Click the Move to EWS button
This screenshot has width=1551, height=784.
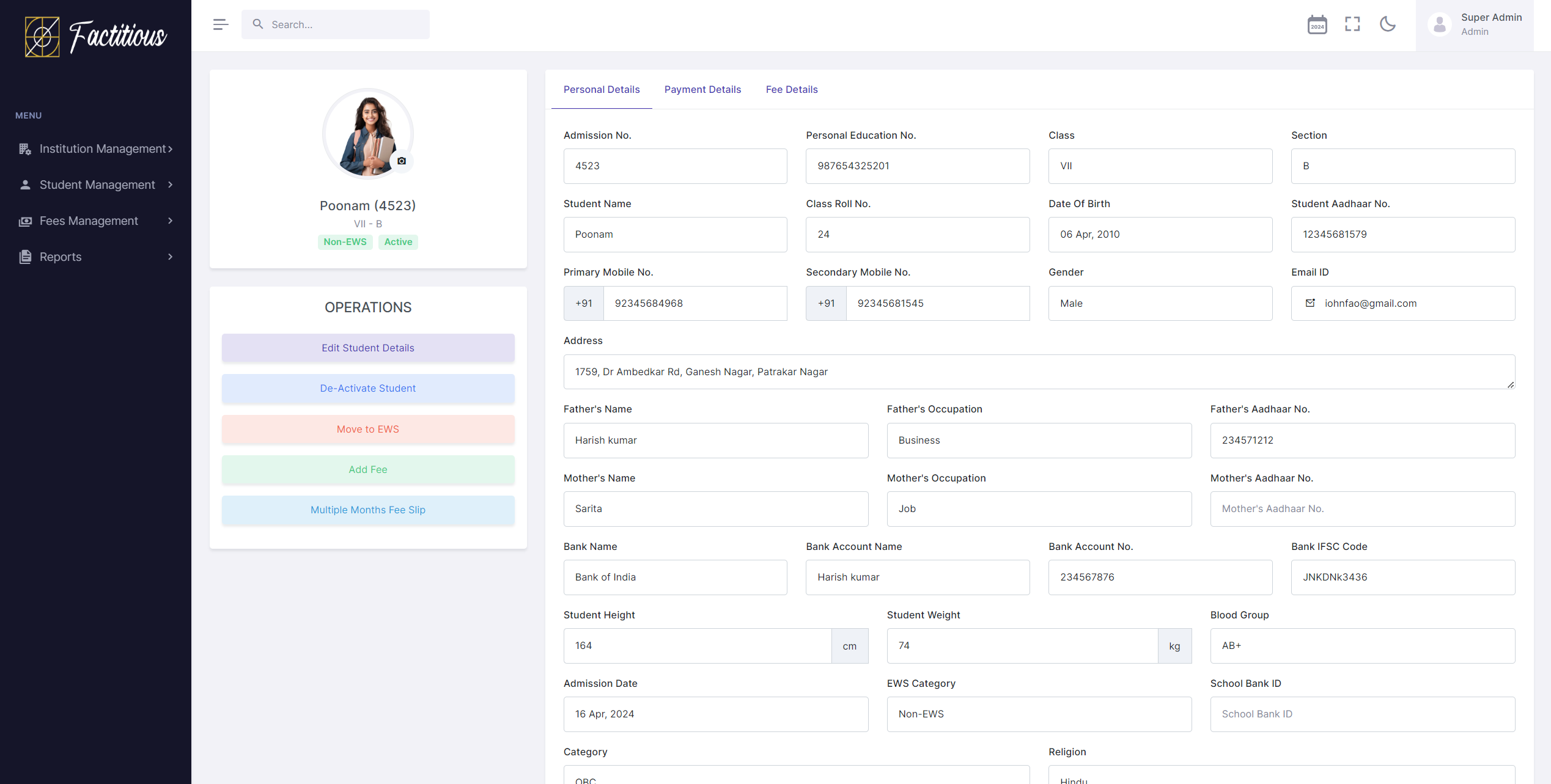367,430
